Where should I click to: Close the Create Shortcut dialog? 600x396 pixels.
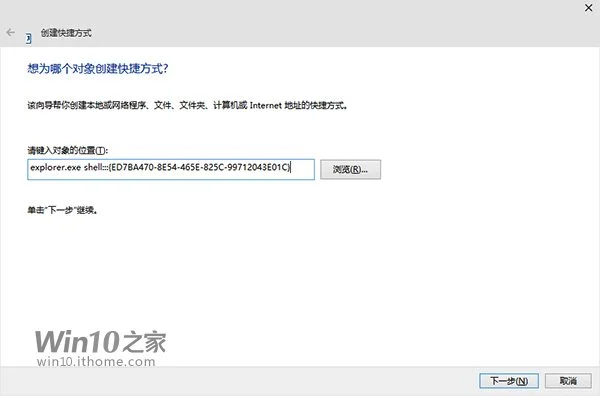(589, 7)
